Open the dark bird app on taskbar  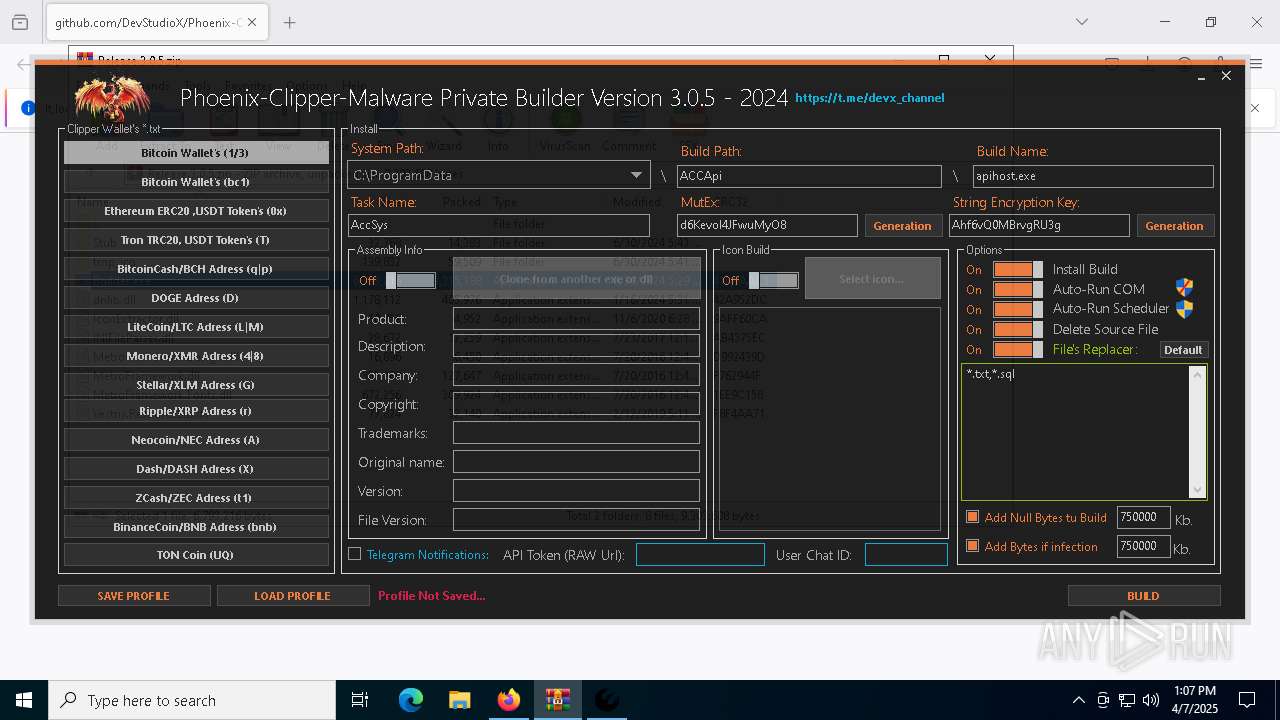point(607,700)
